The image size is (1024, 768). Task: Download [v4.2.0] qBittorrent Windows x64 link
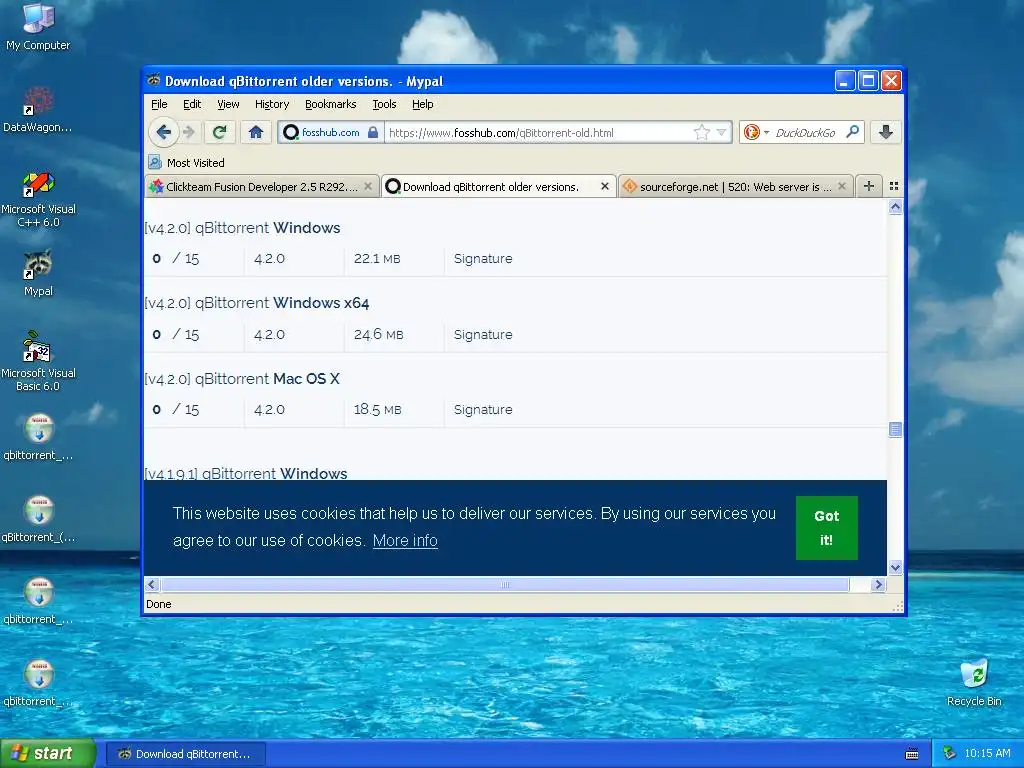(257, 303)
